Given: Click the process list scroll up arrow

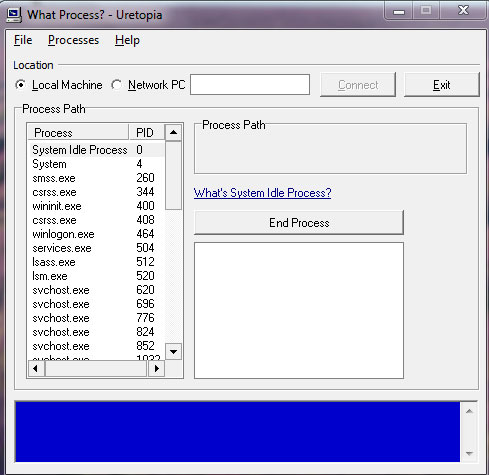Looking at the screenshot, I should click(173, 132).
